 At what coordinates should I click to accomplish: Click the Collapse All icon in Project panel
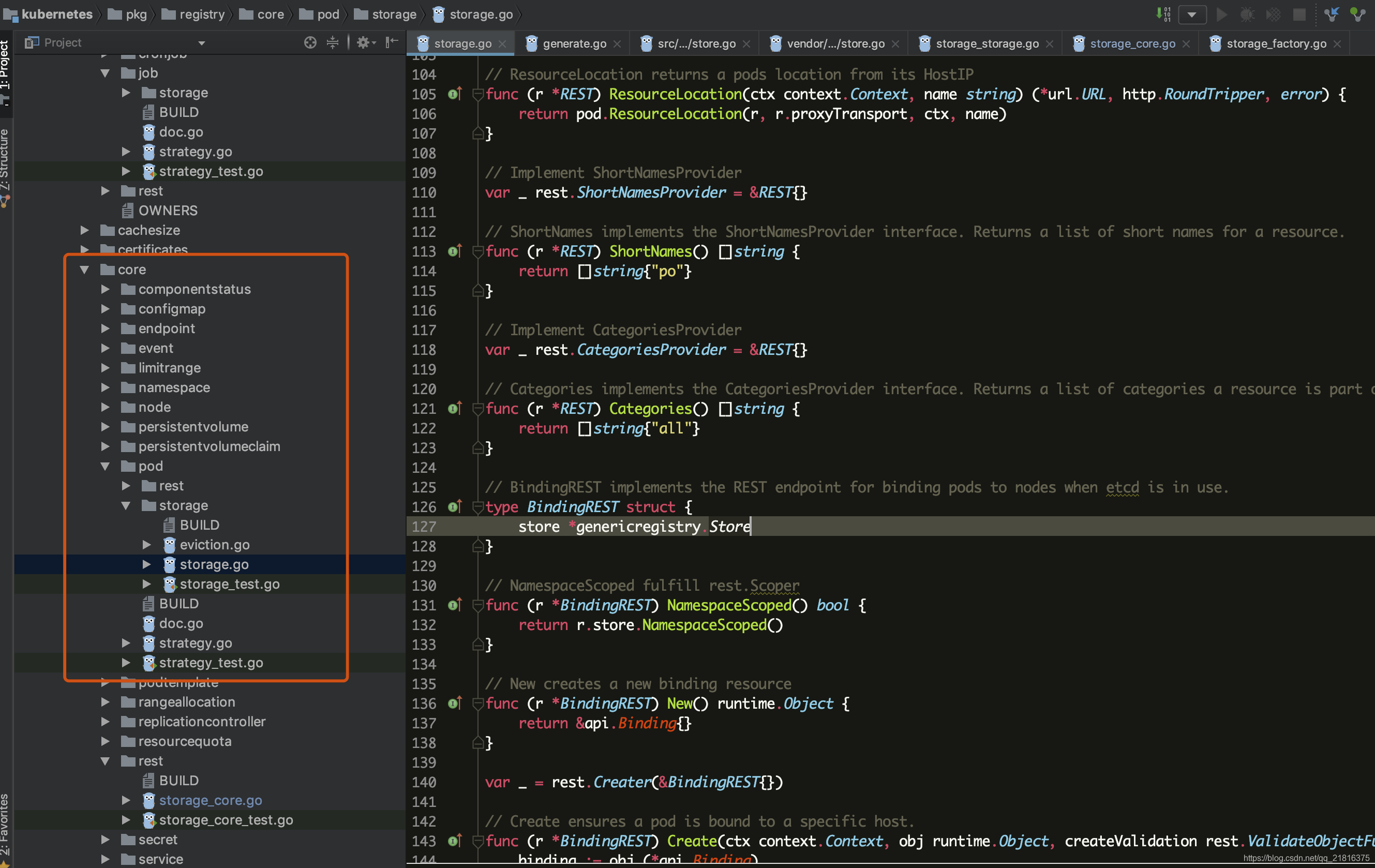[332, 43]
